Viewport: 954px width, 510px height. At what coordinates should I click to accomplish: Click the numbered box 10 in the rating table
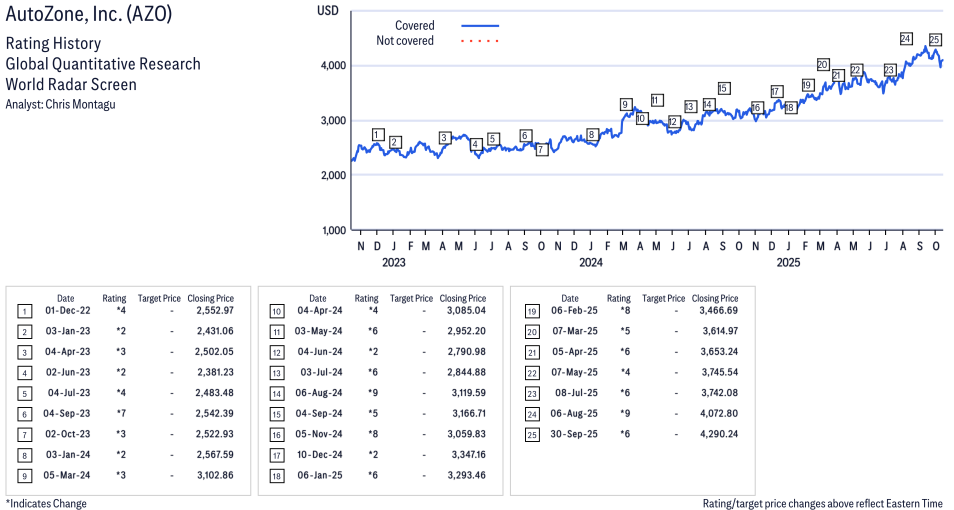pyautogui.click(x=276, y=312)
